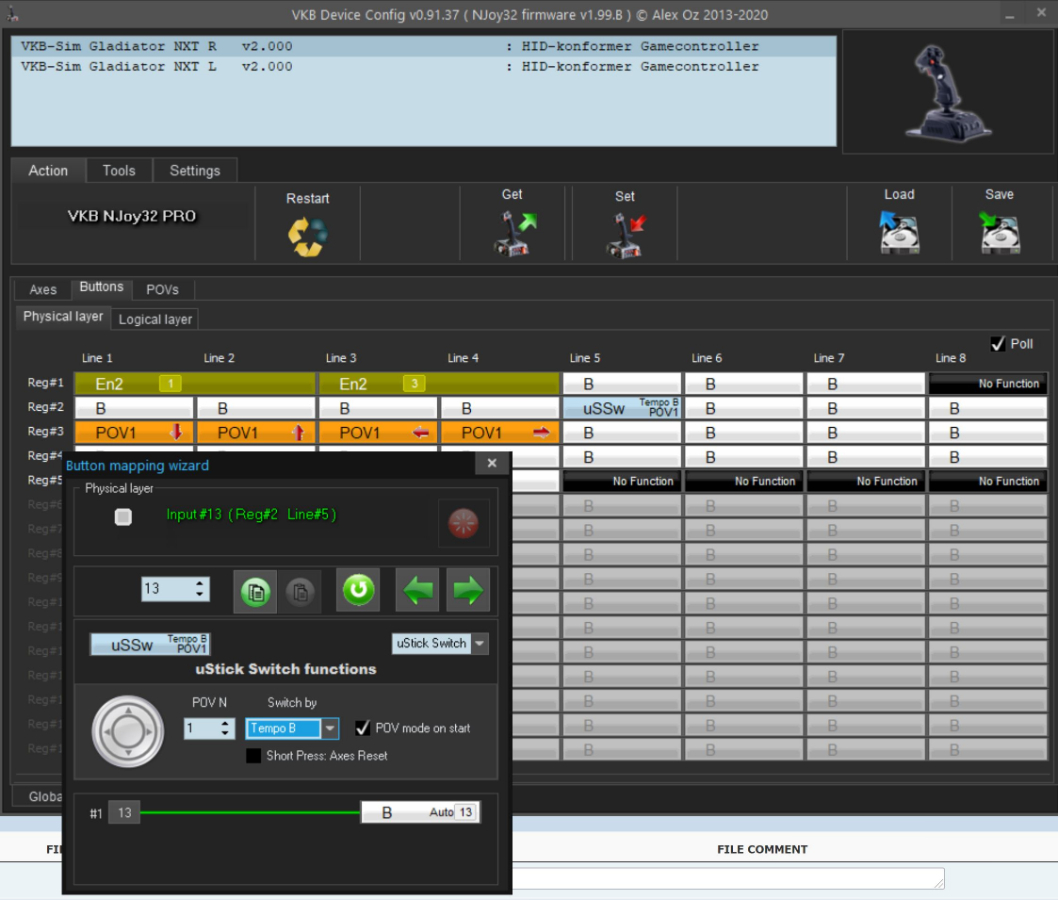Viewport: 1058px width, 900px height.
Task: Select the POV1 up-arrow cell in Reg#3
Action: pyautogui.click(x=256, y=432)
